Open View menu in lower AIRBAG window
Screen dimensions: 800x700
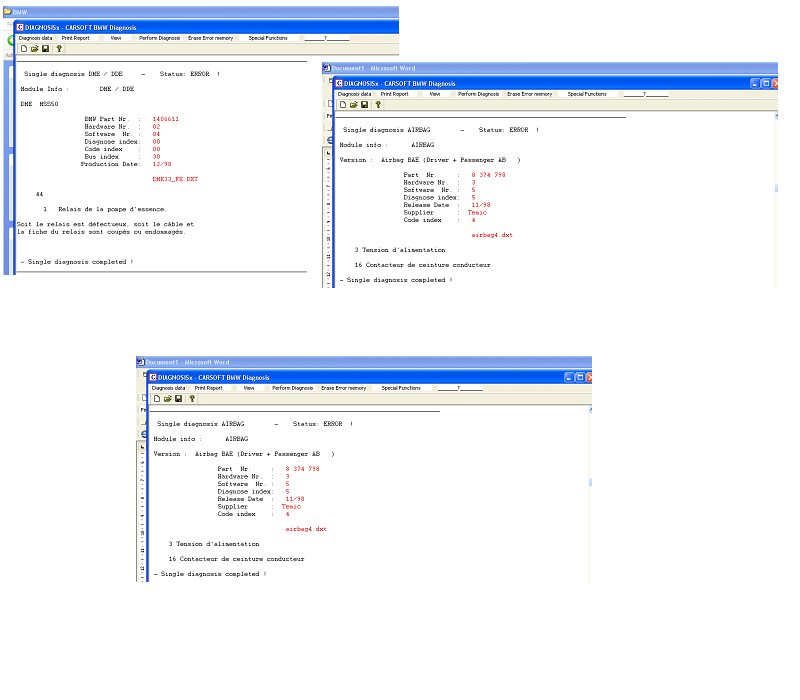[249, 388]
